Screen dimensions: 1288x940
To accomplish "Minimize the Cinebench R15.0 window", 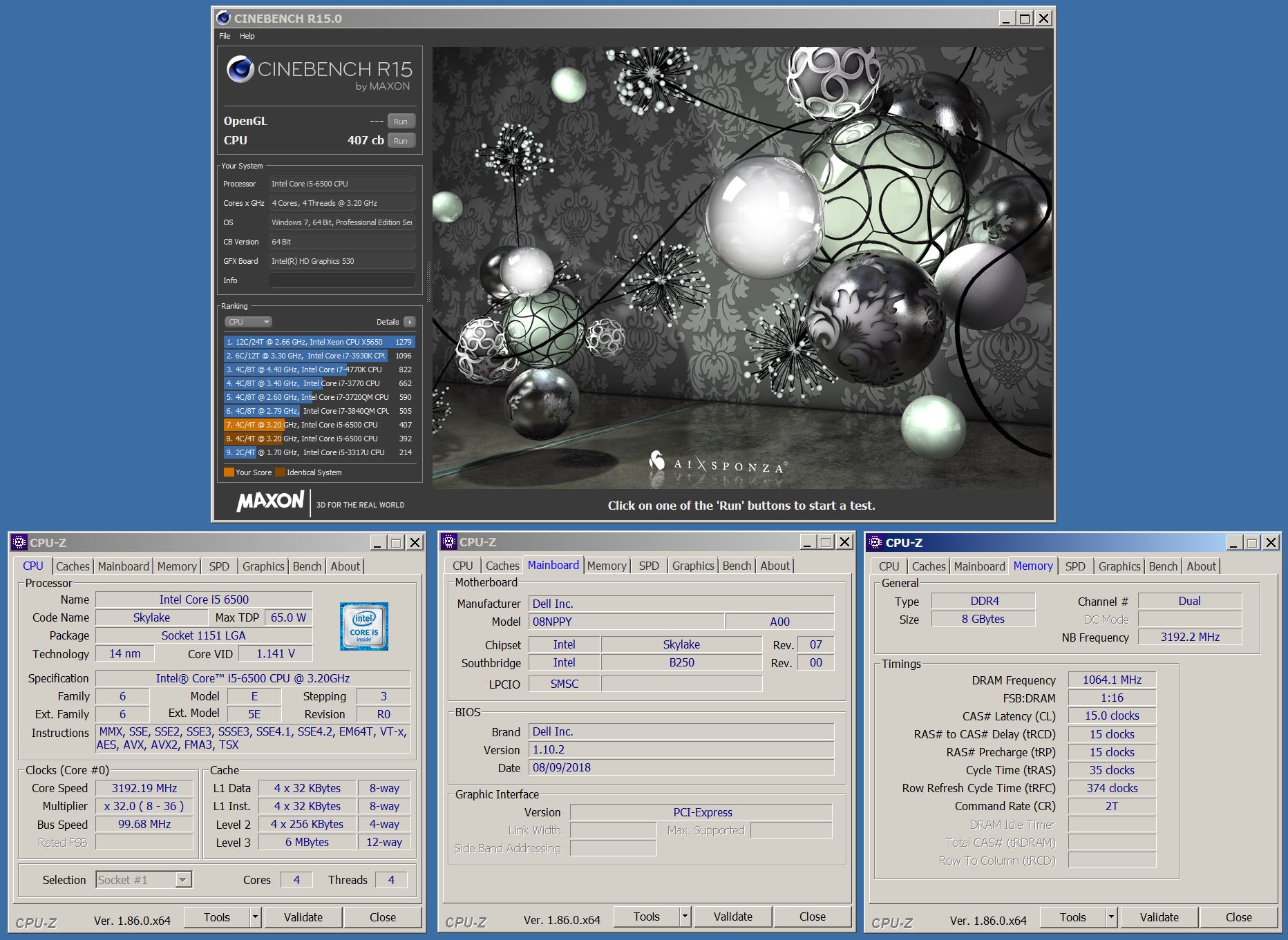I will [1007, 19].
